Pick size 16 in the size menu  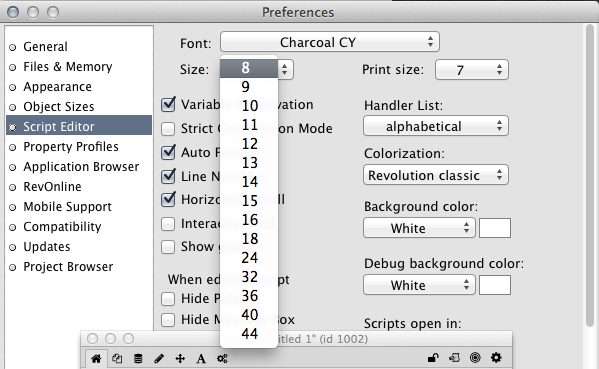(x=249, y=220)
